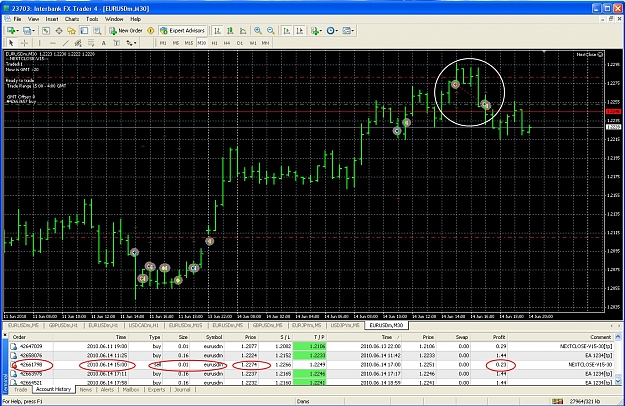Open the Journal terminal tab
Viewport: 625px width, 406px height.
pyautogui.click(x=182, y=390)
